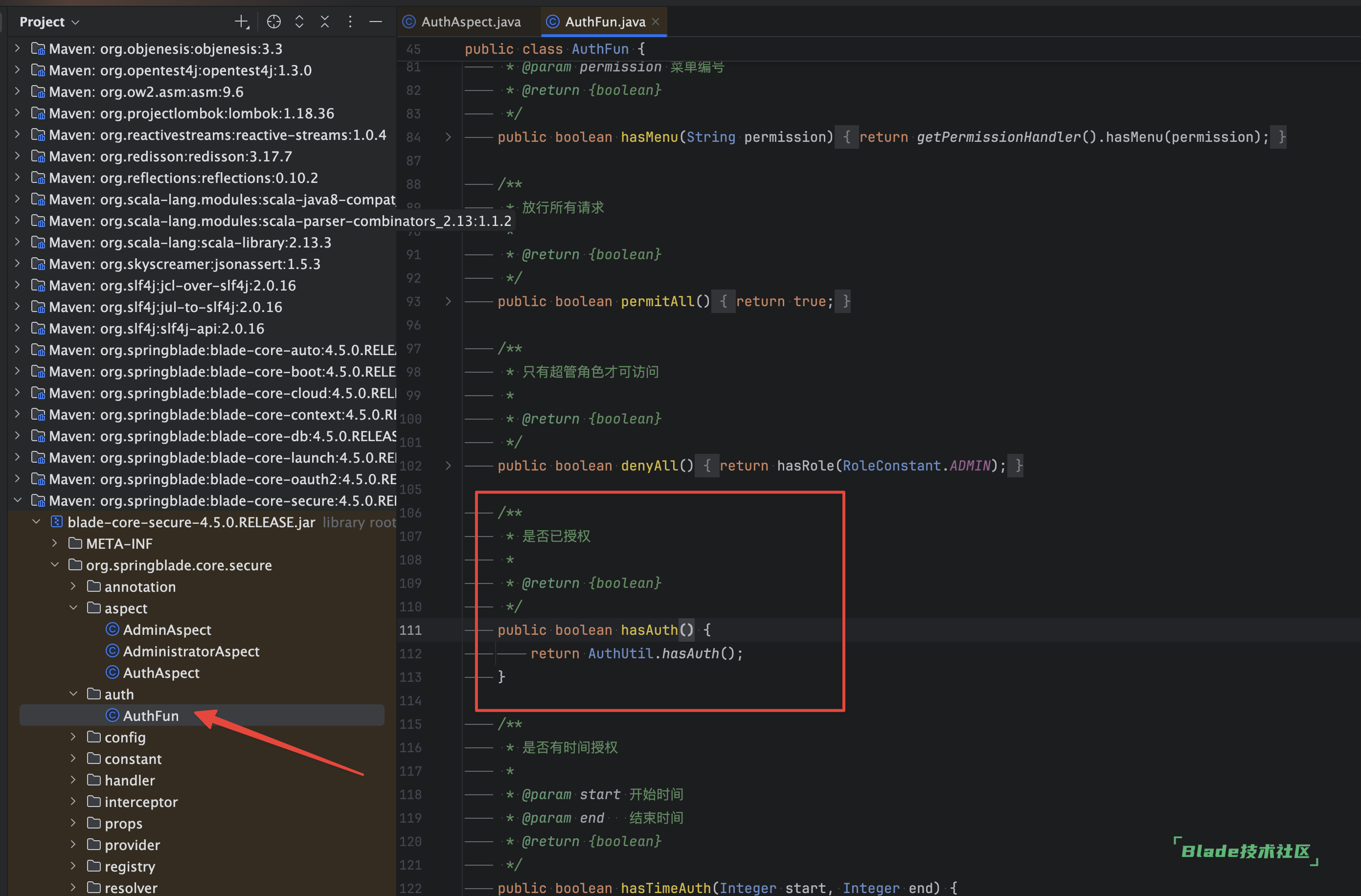Image resolution: width=1361 pixels, height=896 pixels.
Task: Click line number 111 in the gutter
Action: 410,630
